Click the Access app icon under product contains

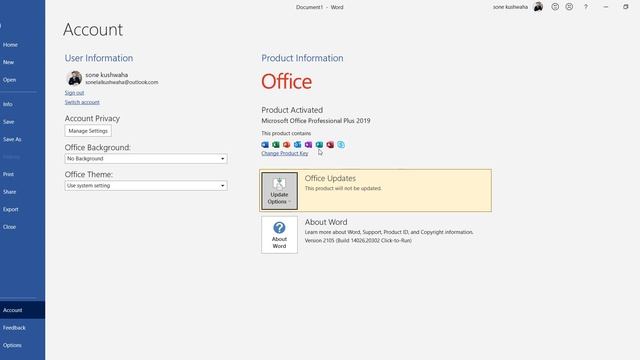(330, 144)
